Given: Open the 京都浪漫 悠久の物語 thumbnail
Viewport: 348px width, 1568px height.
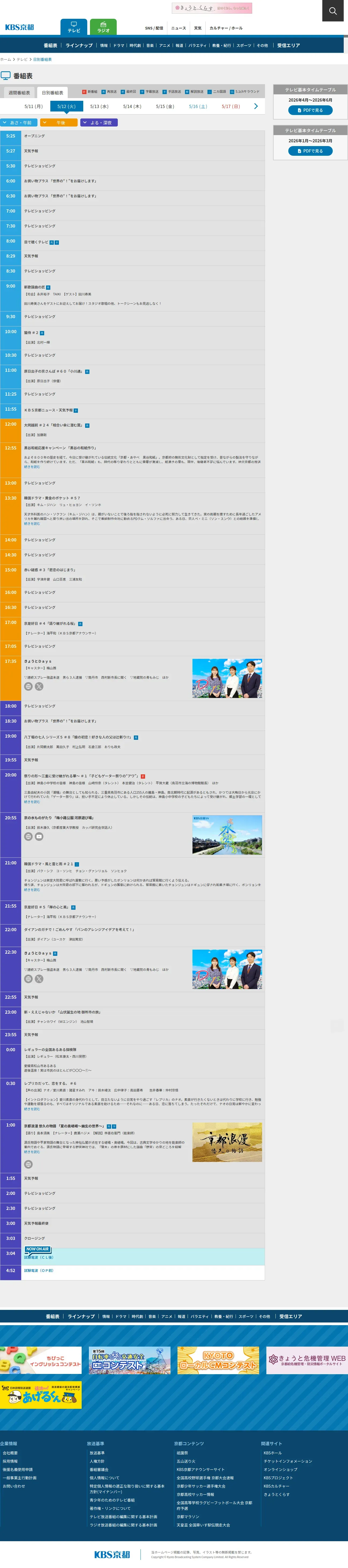Looking at the screenshot, I should point(227,1142).
